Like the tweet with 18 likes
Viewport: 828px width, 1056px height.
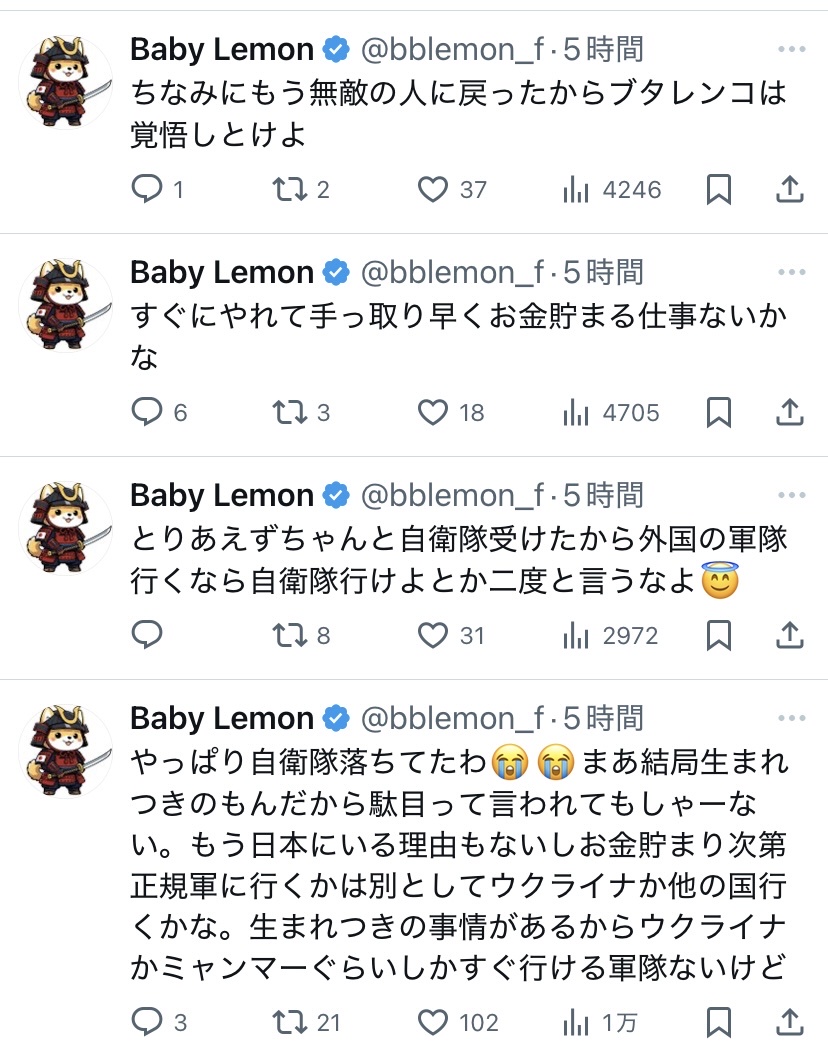pyautogui.click(x=433, y=412)
